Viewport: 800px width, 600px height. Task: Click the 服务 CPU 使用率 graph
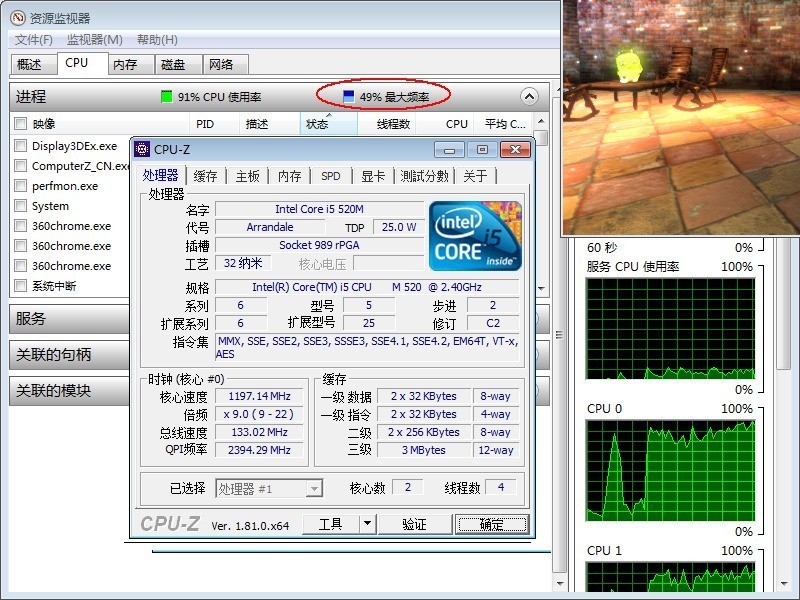click(670, 329)
